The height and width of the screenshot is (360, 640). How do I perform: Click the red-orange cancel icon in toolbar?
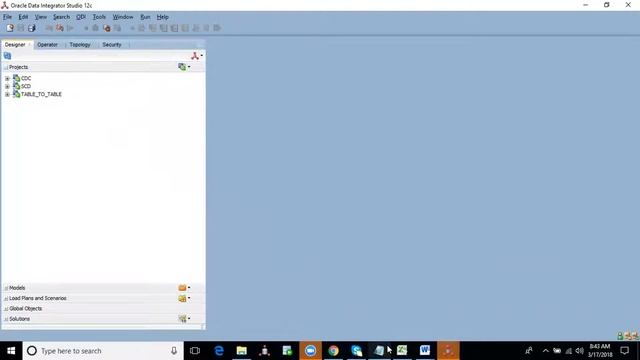tap(107, 28)
